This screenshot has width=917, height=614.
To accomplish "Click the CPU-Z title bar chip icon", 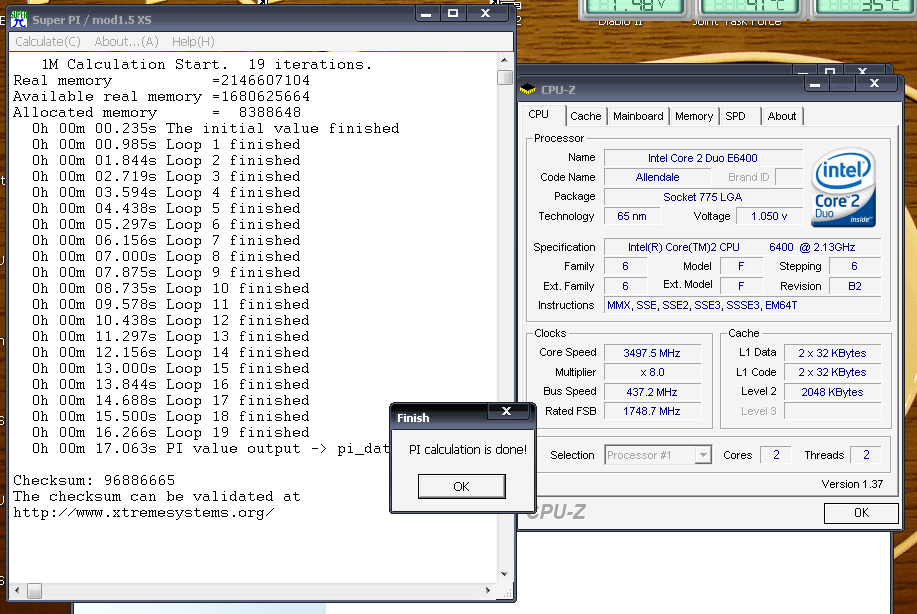I will click(x=528, y=89).
